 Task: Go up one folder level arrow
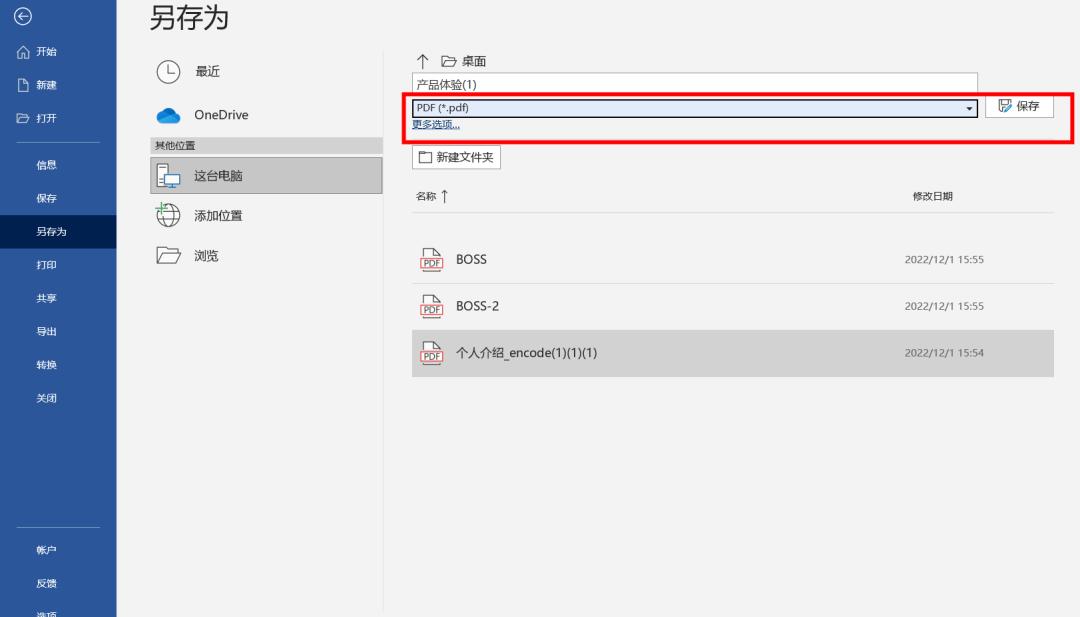click(x=423, y=61)
